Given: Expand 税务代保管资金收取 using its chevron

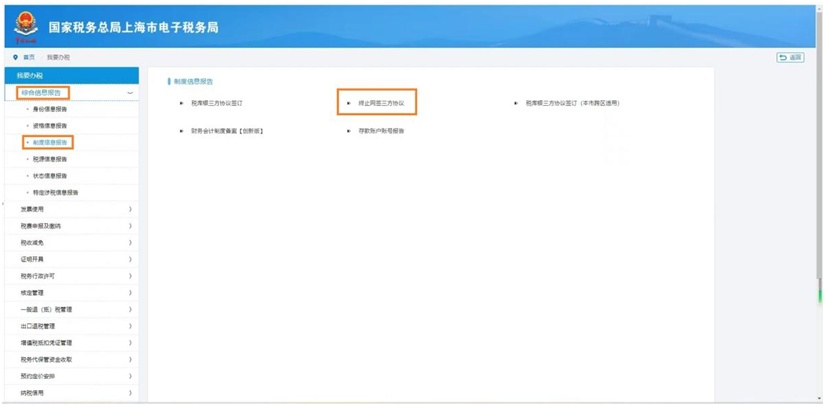Looking at the screenshot, I should 130,360.
